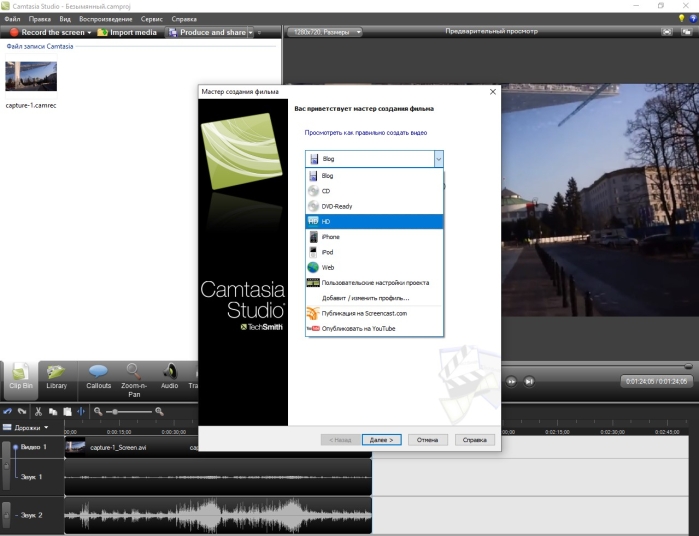Click the zoom in magnifier icon
Image resolution: width=699 pixels, height=536 pixels.
(x=159, y=411)
